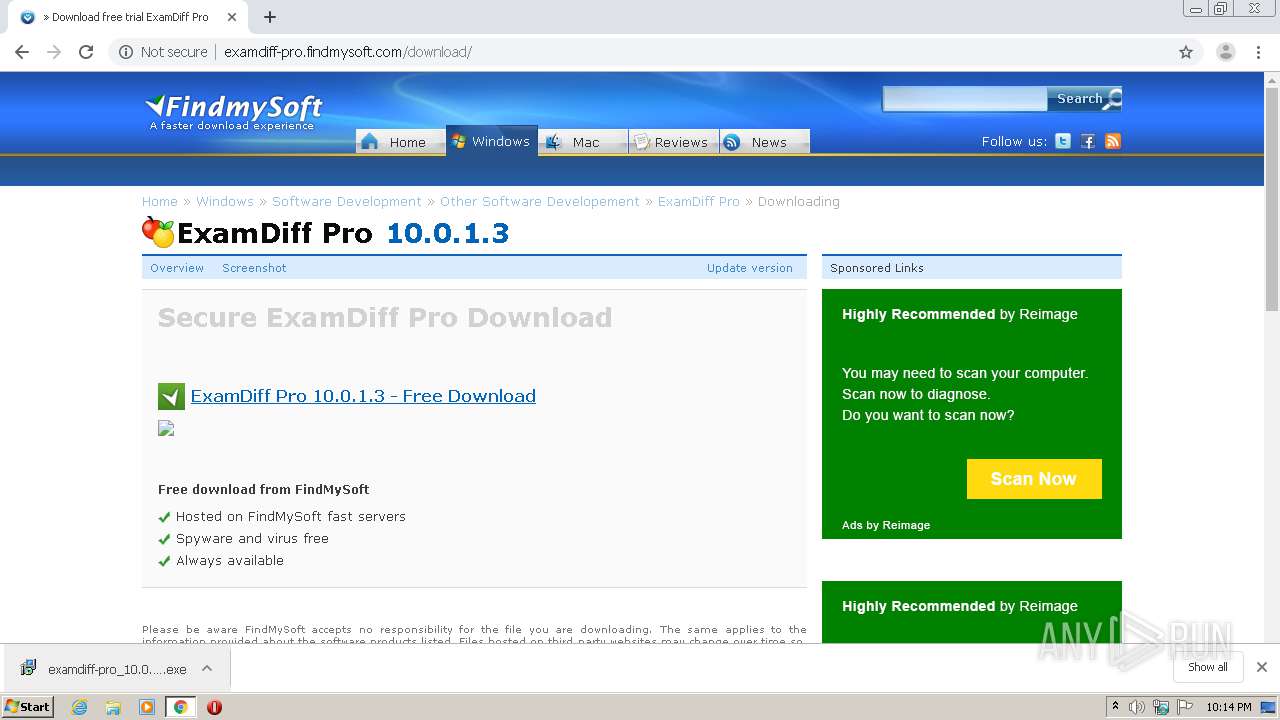Click the FindMySoft logo
The image size is (1280, 720).
pyautogui.click(x=234, y=111)
